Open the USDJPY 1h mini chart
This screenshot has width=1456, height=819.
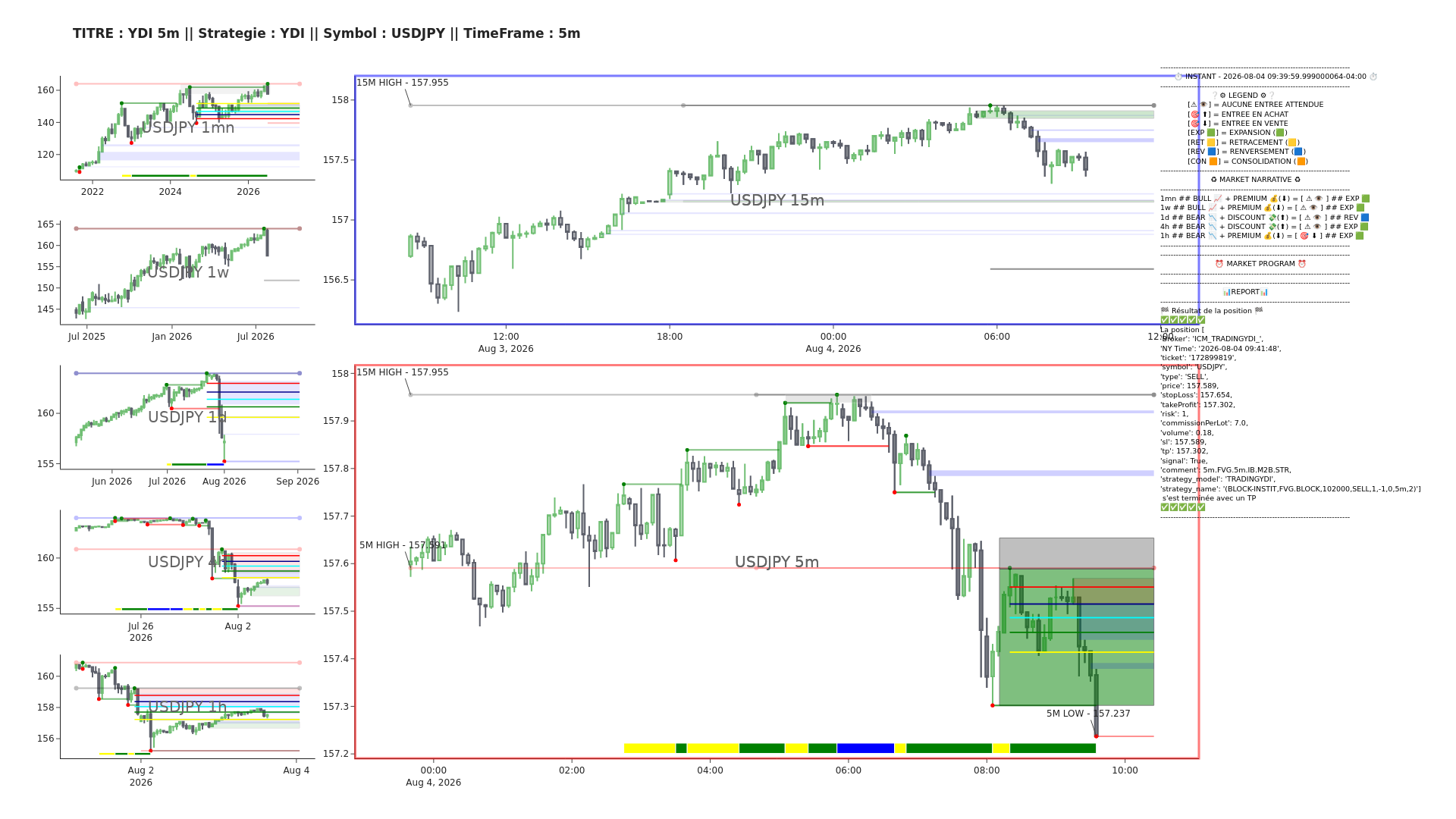[187, 707]
